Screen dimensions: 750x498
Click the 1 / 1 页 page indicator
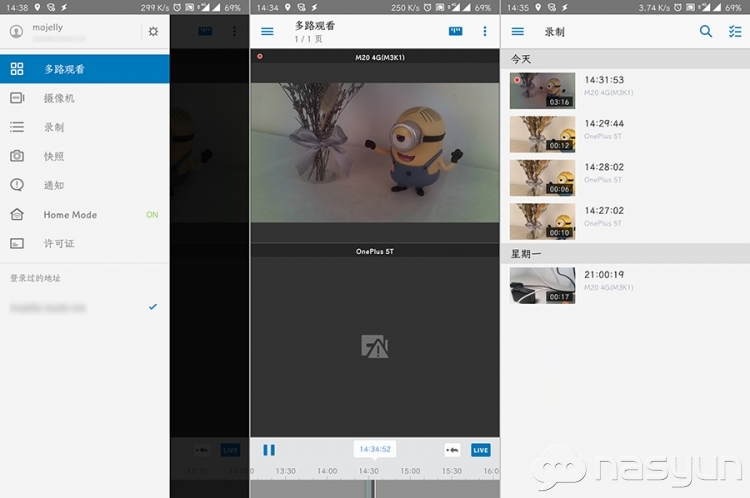tap(309, 39)
